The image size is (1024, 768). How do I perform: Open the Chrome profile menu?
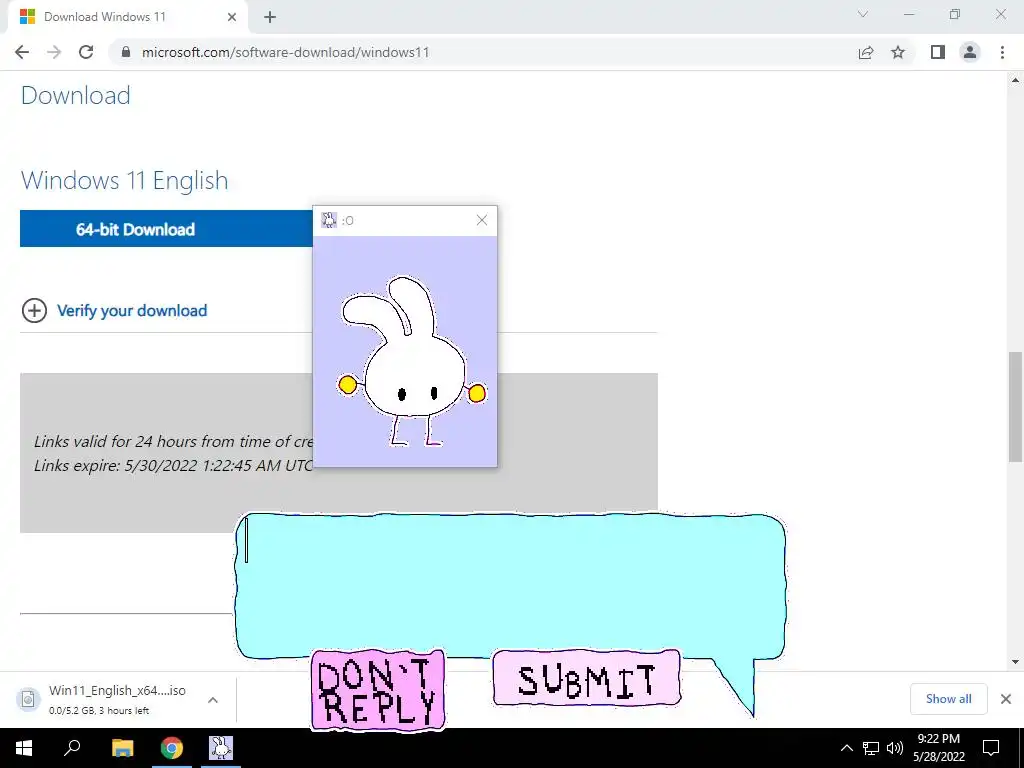[x=970, y=52]
